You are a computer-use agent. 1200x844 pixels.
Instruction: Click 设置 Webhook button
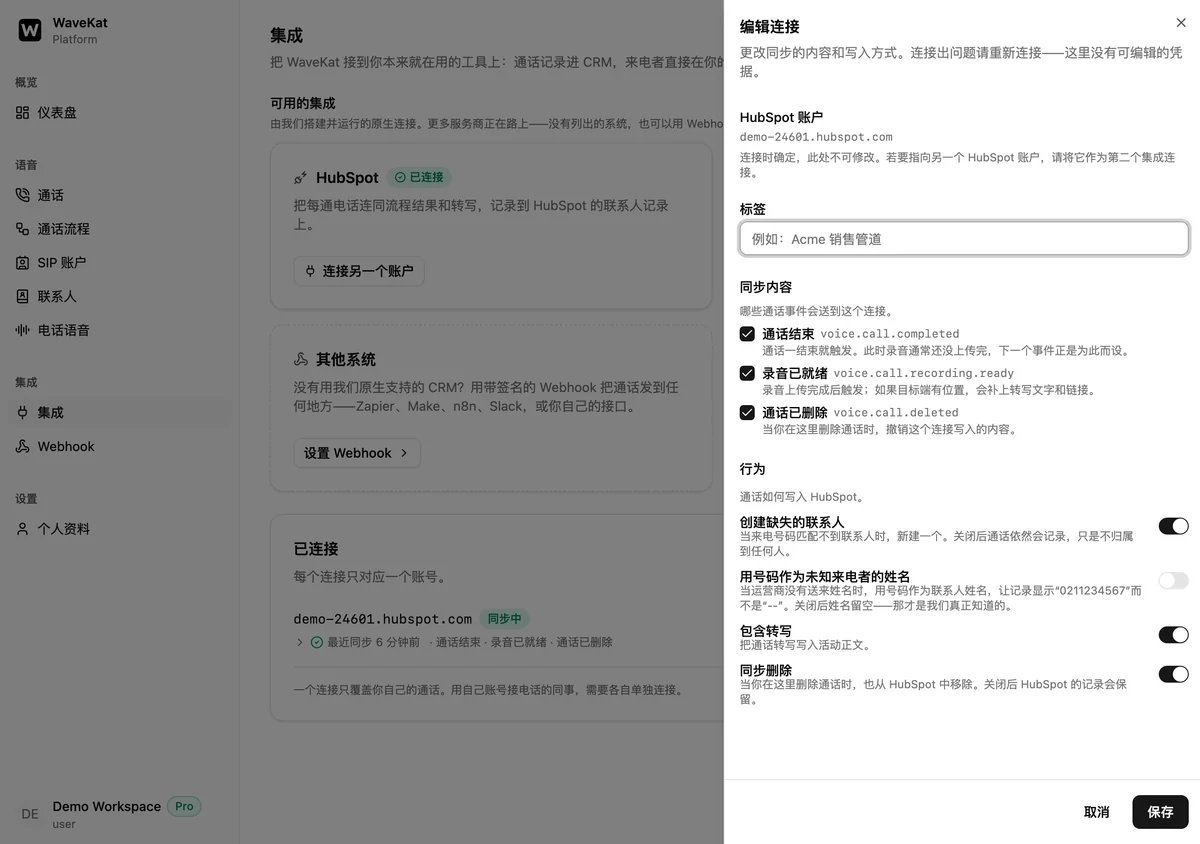357,453
